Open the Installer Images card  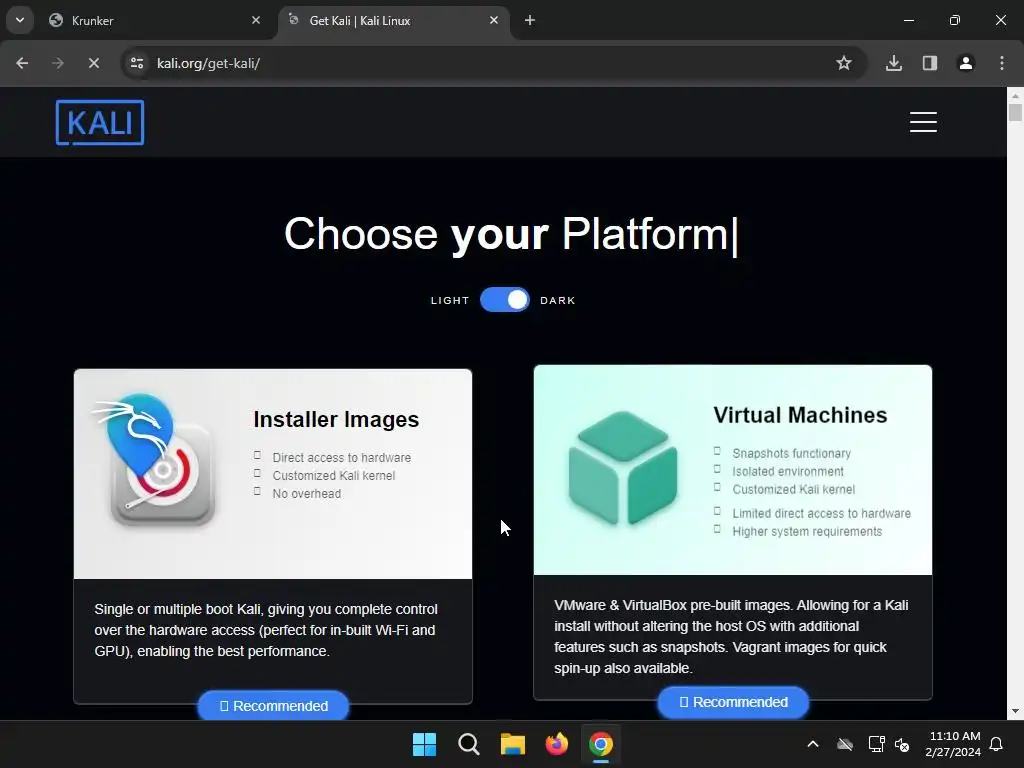[x=273, y=536]
